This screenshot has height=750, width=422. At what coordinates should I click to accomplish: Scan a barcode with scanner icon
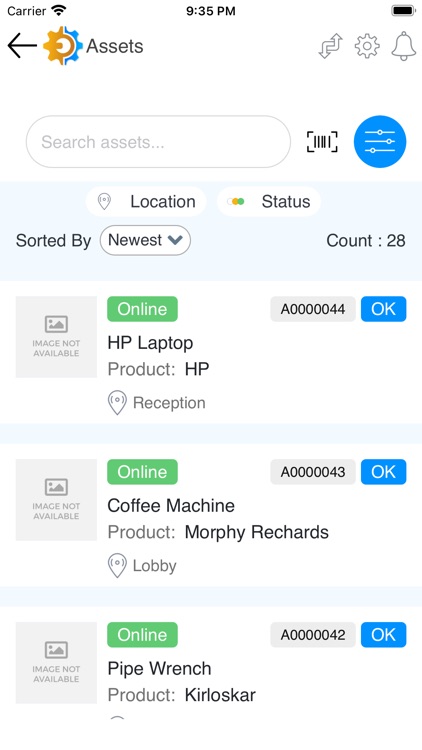(x=322, y=142)
